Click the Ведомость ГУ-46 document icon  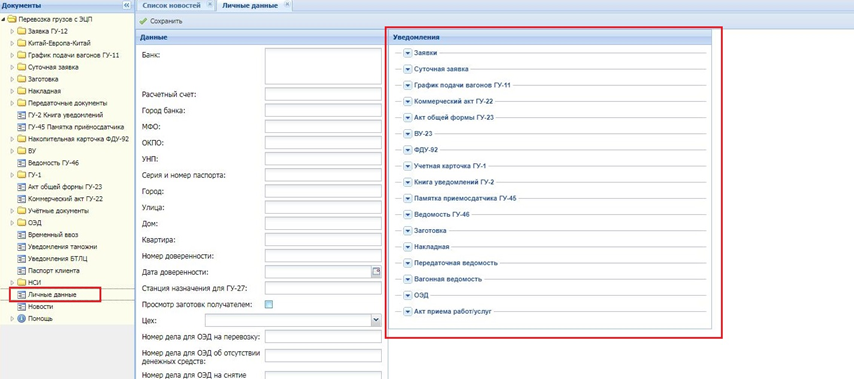click(22, 163)
